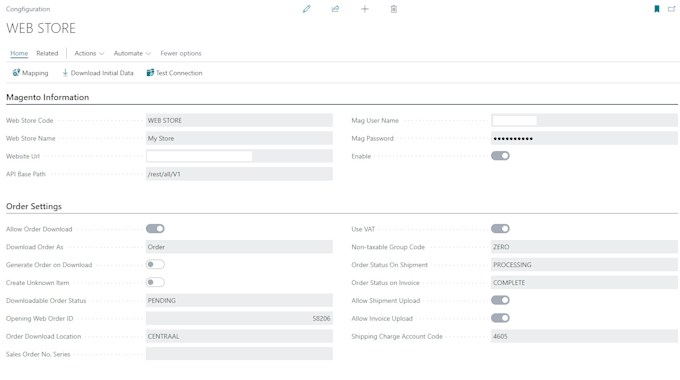
Task: Open Shipping Charge Account Code field
Action: [x=584, y=336]
